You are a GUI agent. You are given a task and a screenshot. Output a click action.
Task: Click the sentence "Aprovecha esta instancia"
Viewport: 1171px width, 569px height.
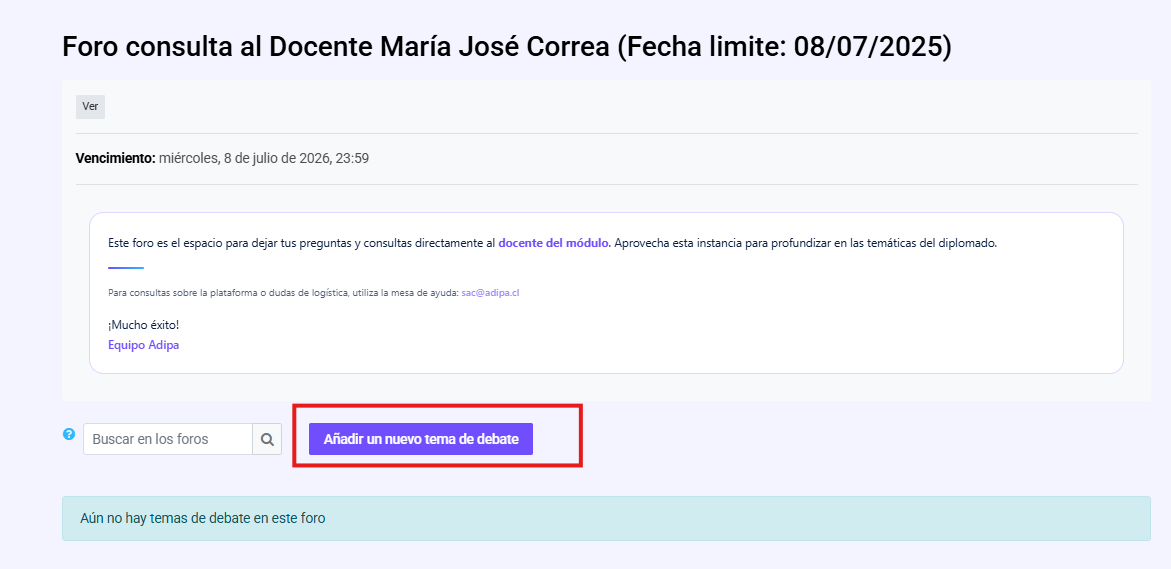[x=806, y=243]
